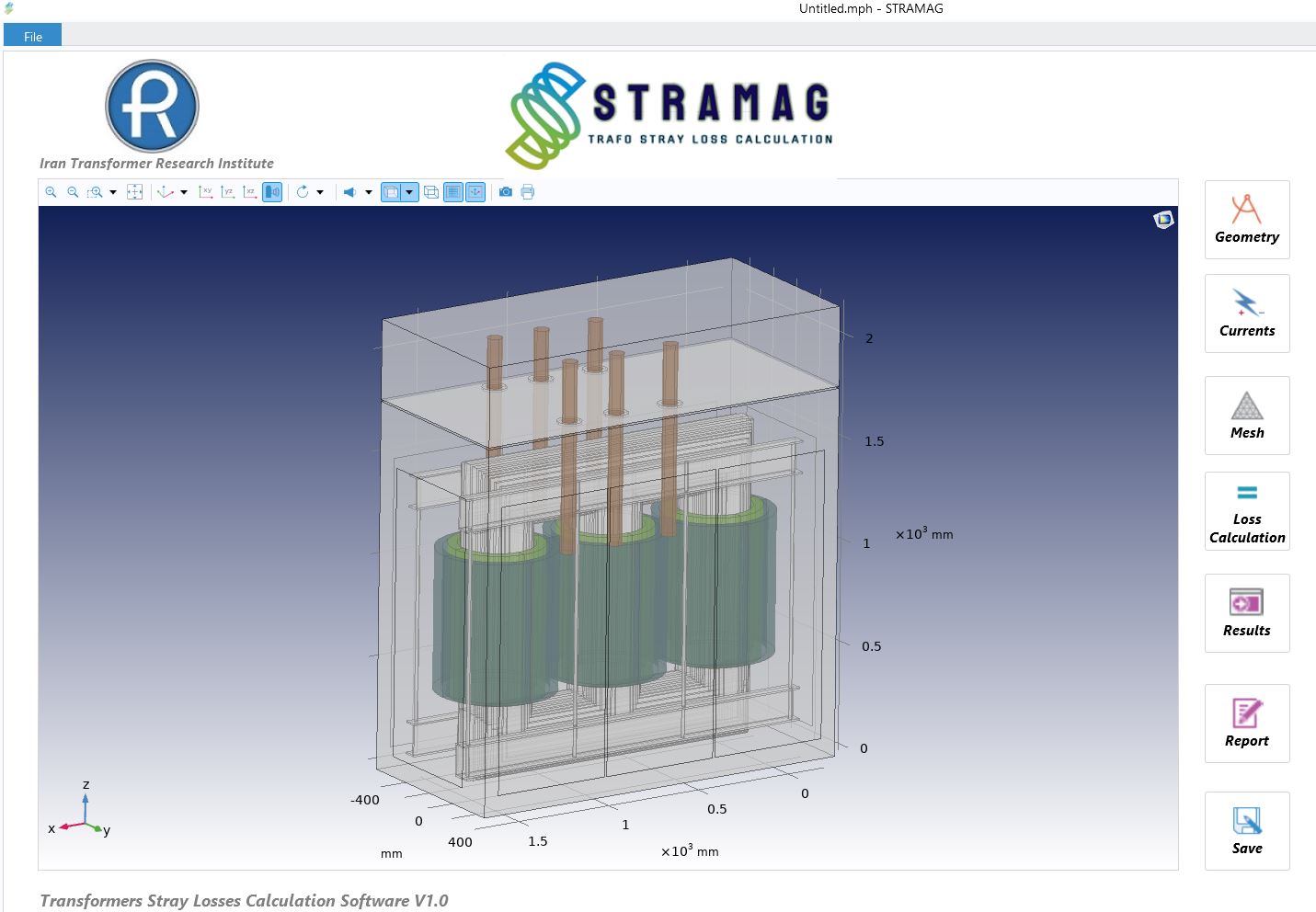Open the default view dropdown arrow
Screen dimensions: 1316x912
(184, 192)
